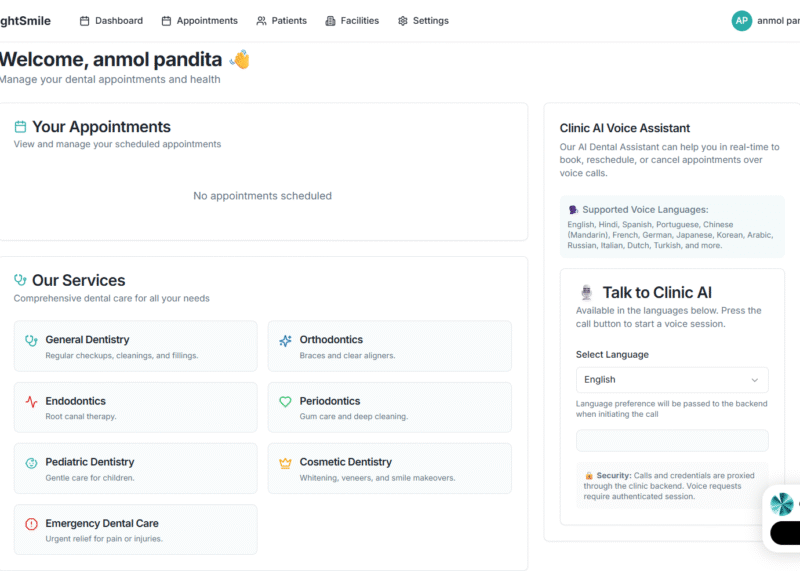Image resolution: width=800 pixels, height=571 pixels.
Task: Click the sparkle icon beside Orthodontics
Action: [x=285, y=340]
